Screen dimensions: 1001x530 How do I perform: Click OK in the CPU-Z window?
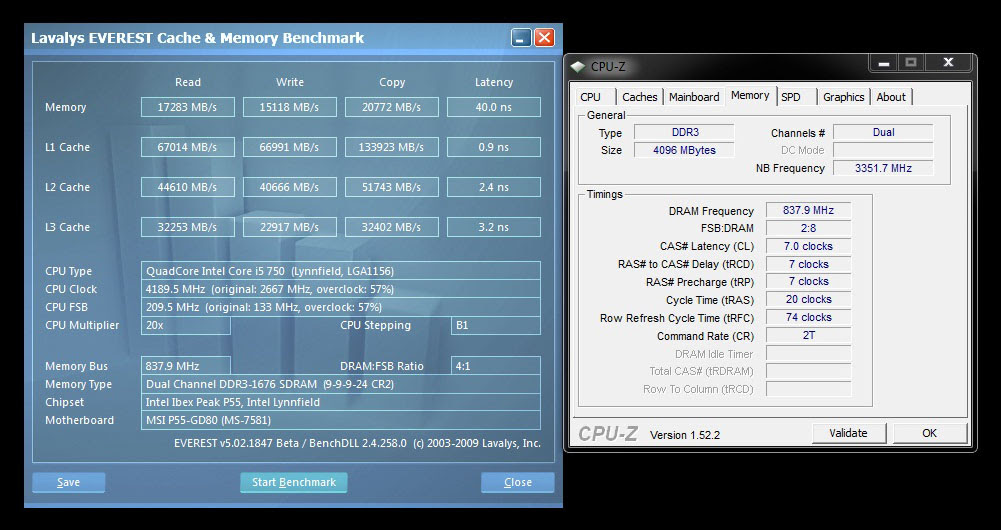click(930, 433)
